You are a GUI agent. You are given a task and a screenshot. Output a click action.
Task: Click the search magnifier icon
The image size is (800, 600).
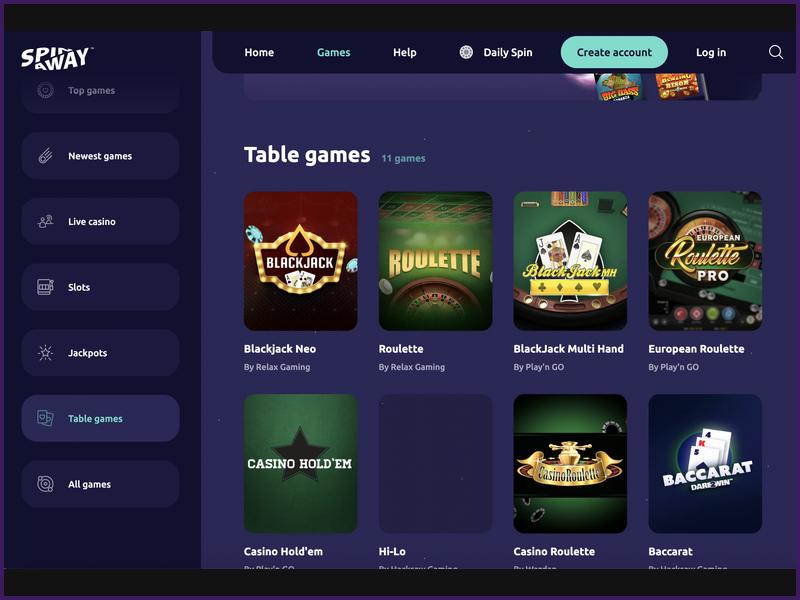point(776,52)
